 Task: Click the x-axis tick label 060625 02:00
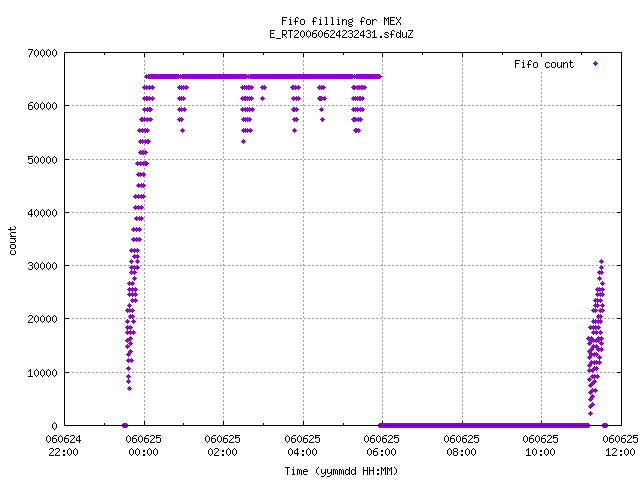tap(222, 445)
